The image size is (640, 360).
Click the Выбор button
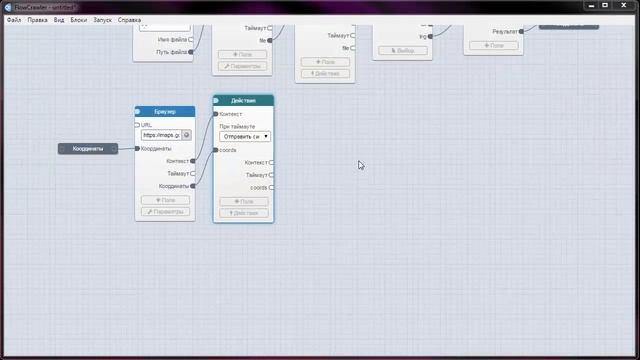(x=403, y=51)
